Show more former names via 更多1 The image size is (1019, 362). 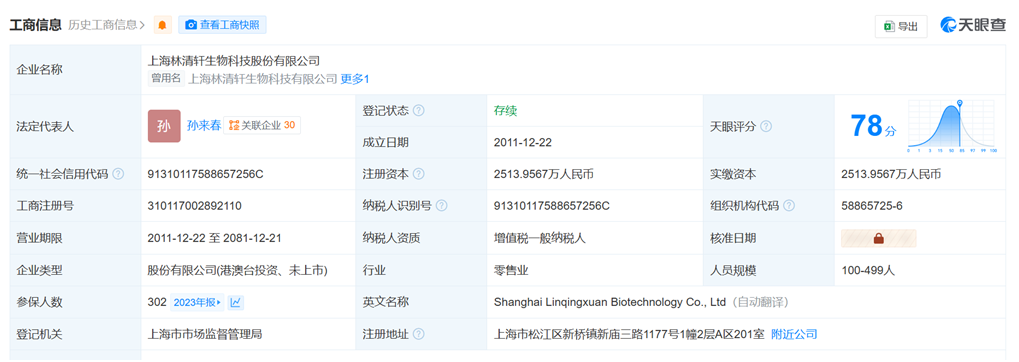point(355,79)
